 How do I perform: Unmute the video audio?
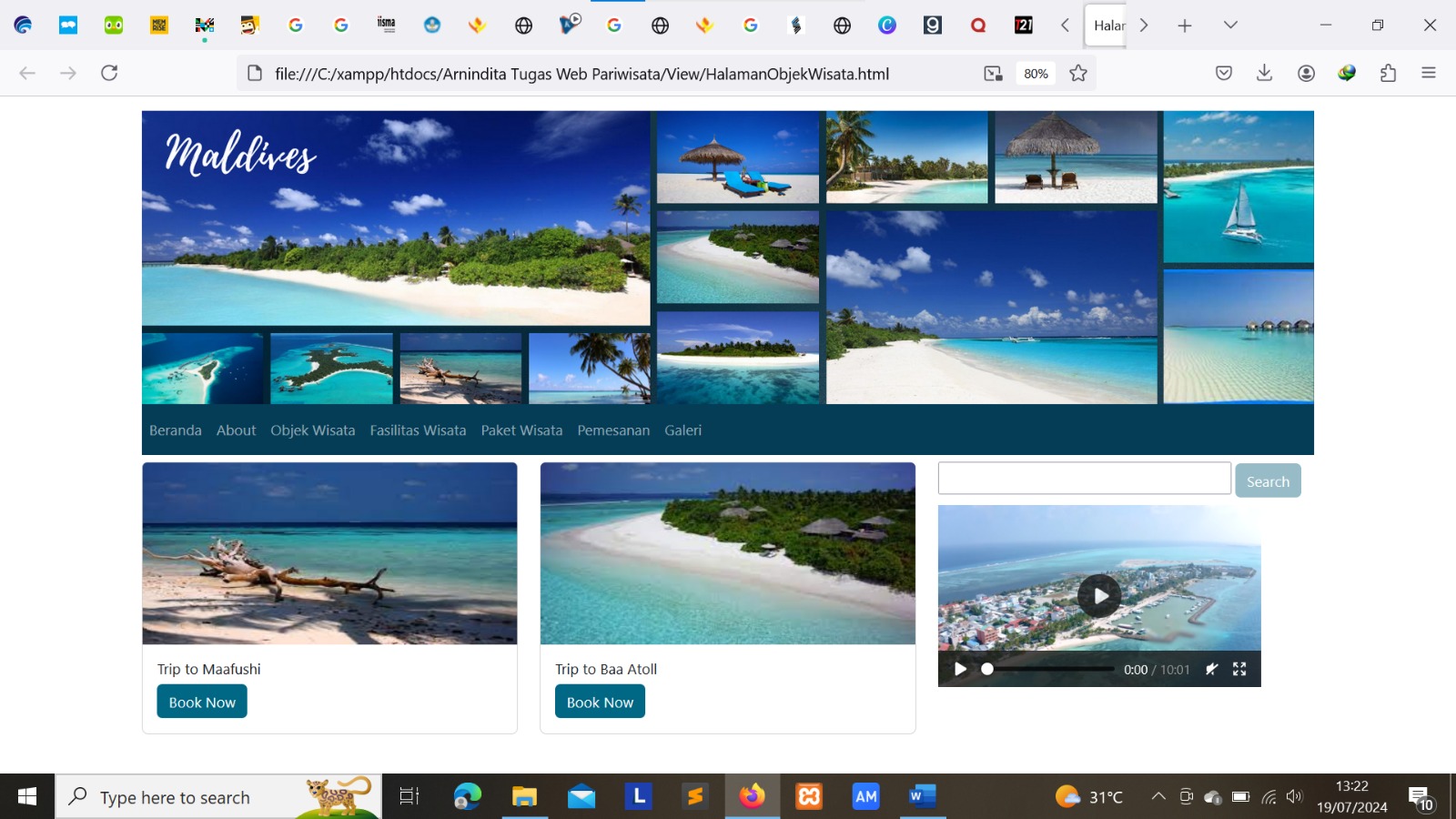point(1211,669)
